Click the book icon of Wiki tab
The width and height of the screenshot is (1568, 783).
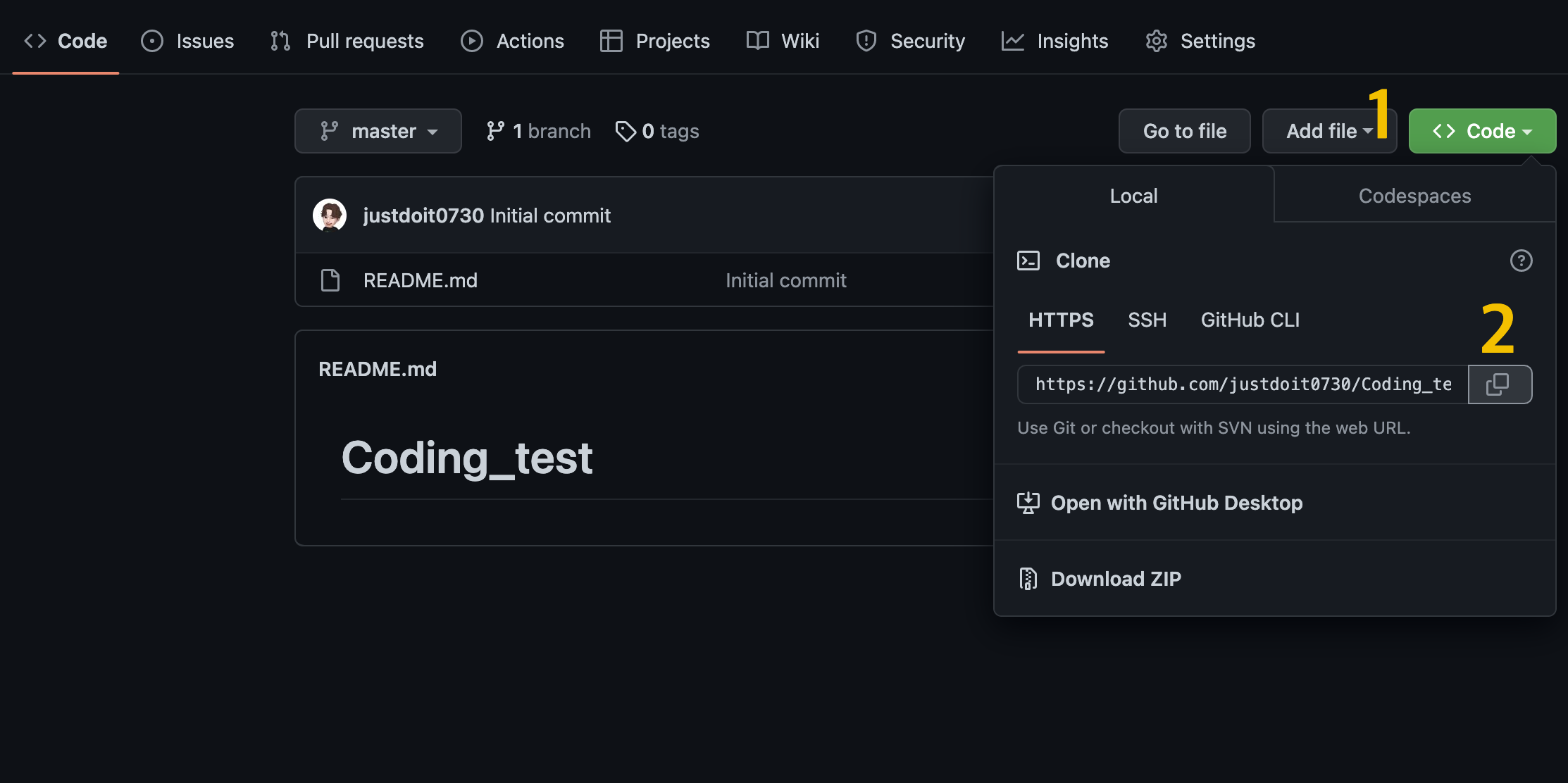pyautogui.click(x=757, y=41)
